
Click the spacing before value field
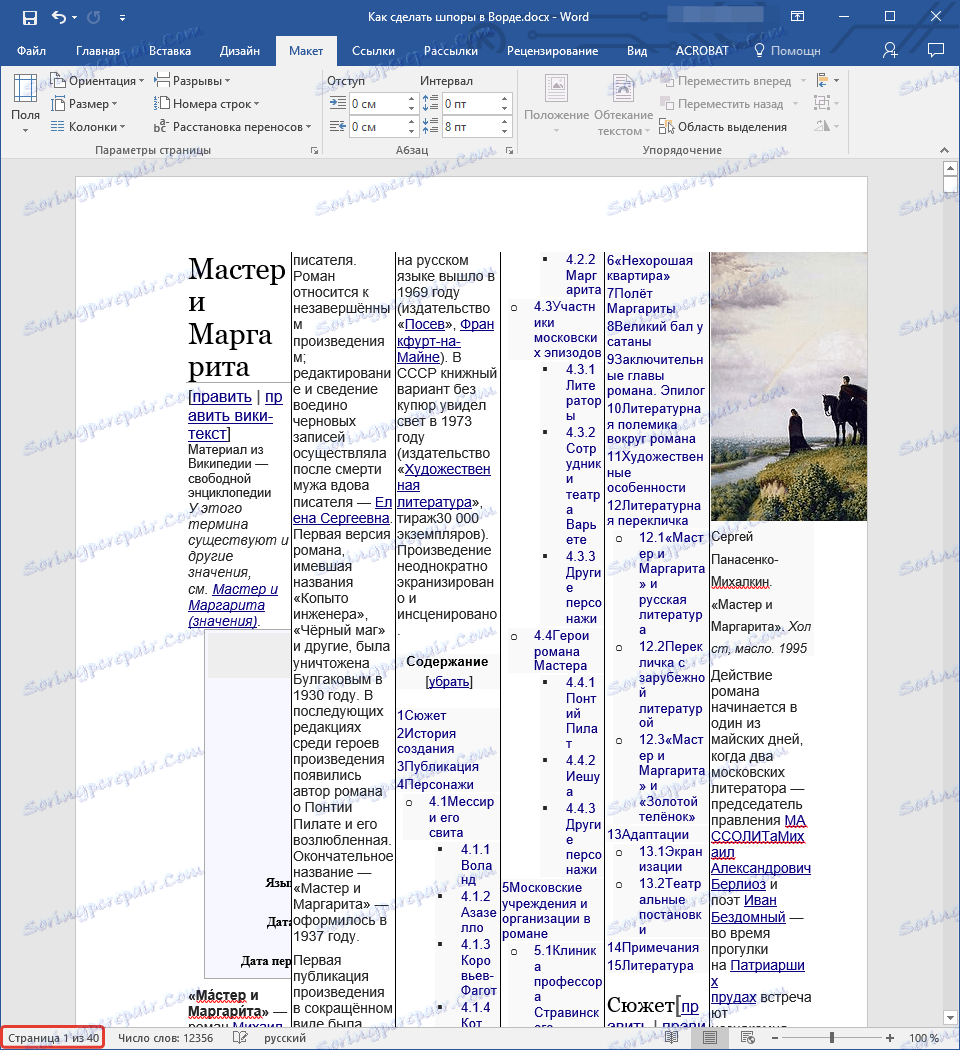tap(470, 104)
